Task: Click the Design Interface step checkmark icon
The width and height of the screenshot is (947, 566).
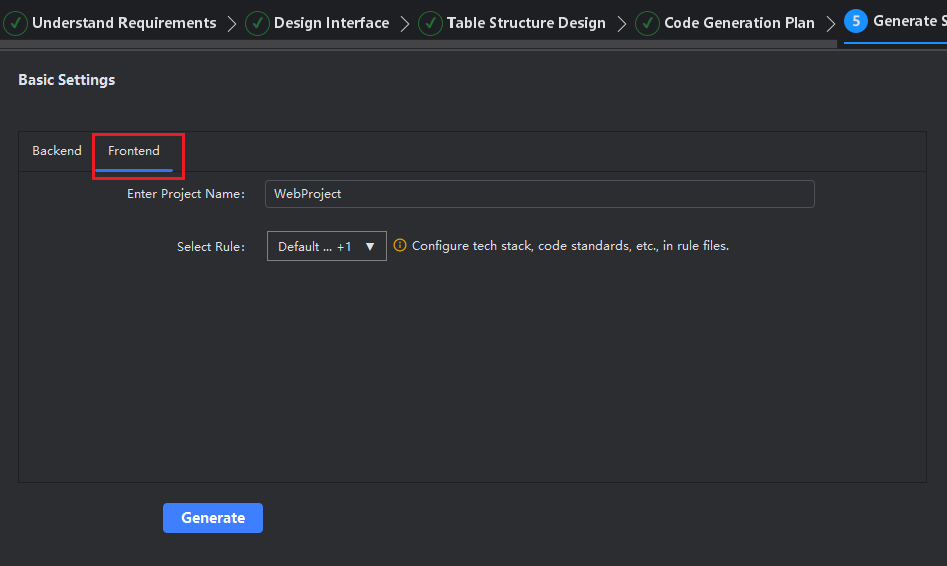Action: coord(257,23)
